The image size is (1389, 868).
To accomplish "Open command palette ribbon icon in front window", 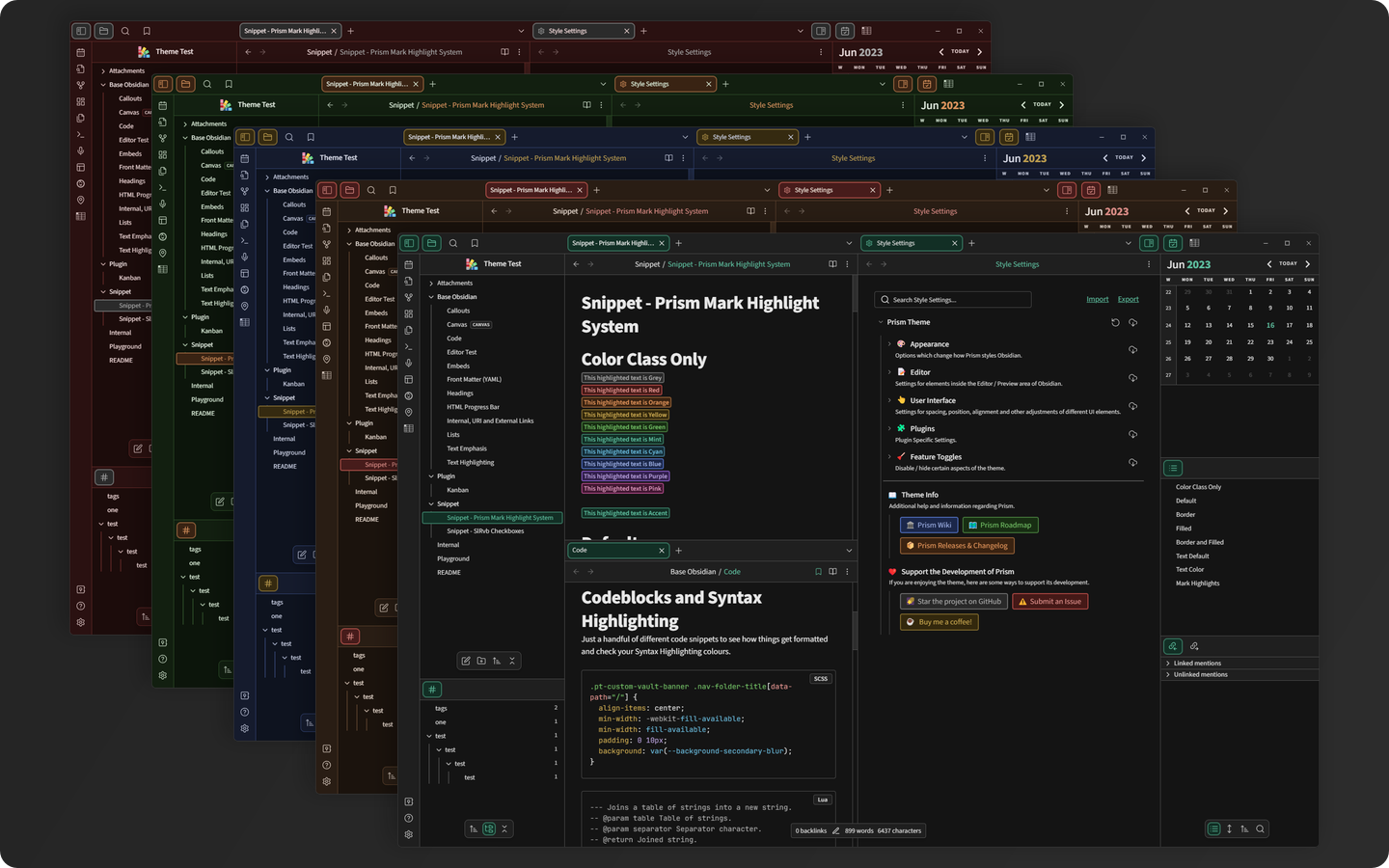I will [408, 346].
